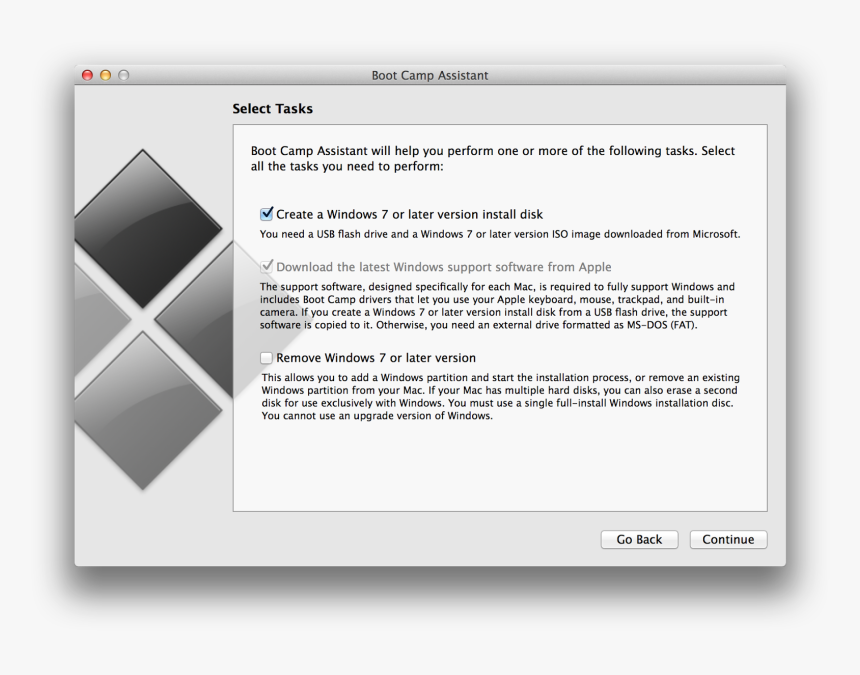Go Back to the previous step
This screenshot has width=860, height=675.
[x=640, y=540]
